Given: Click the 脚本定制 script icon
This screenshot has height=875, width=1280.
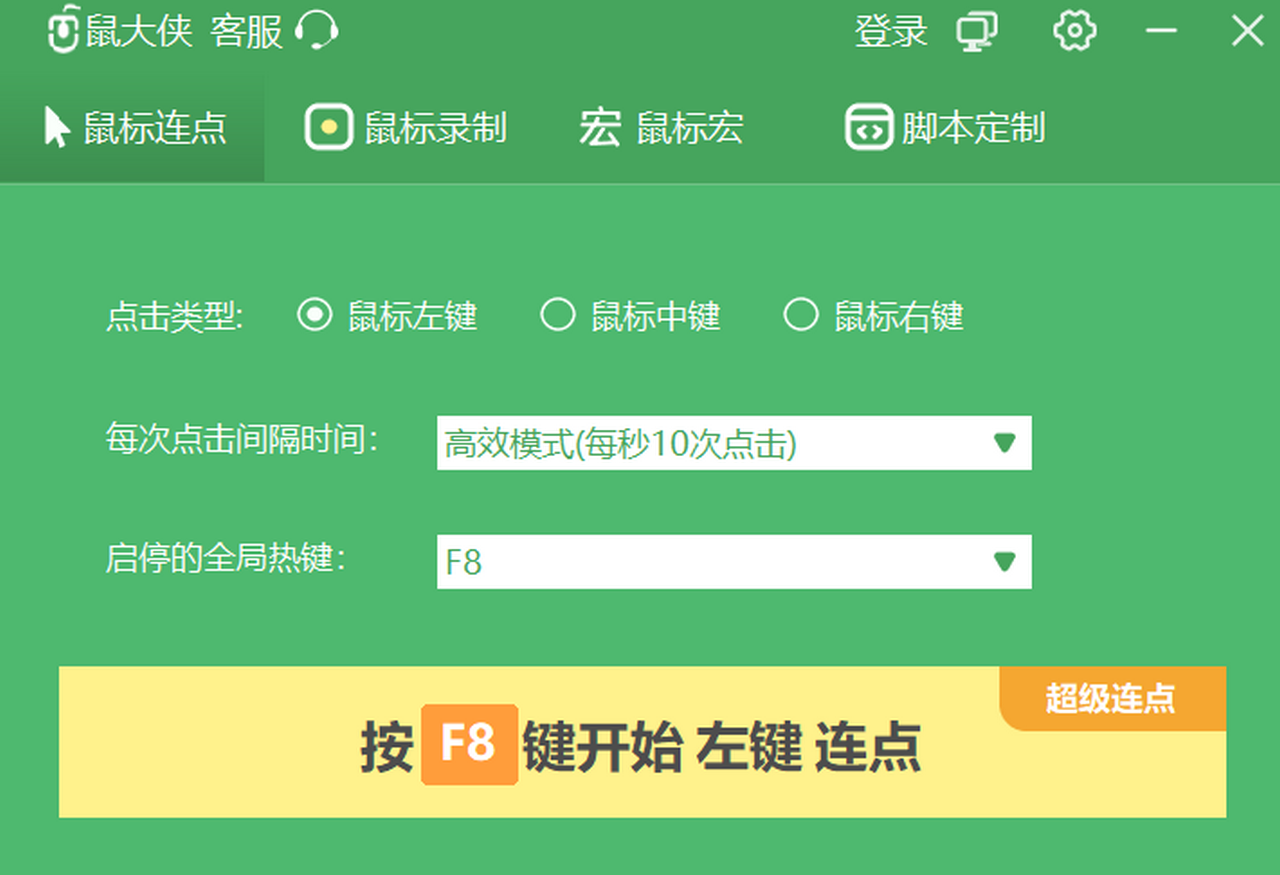Looking at the screenshot, I should tap(868, 127).
